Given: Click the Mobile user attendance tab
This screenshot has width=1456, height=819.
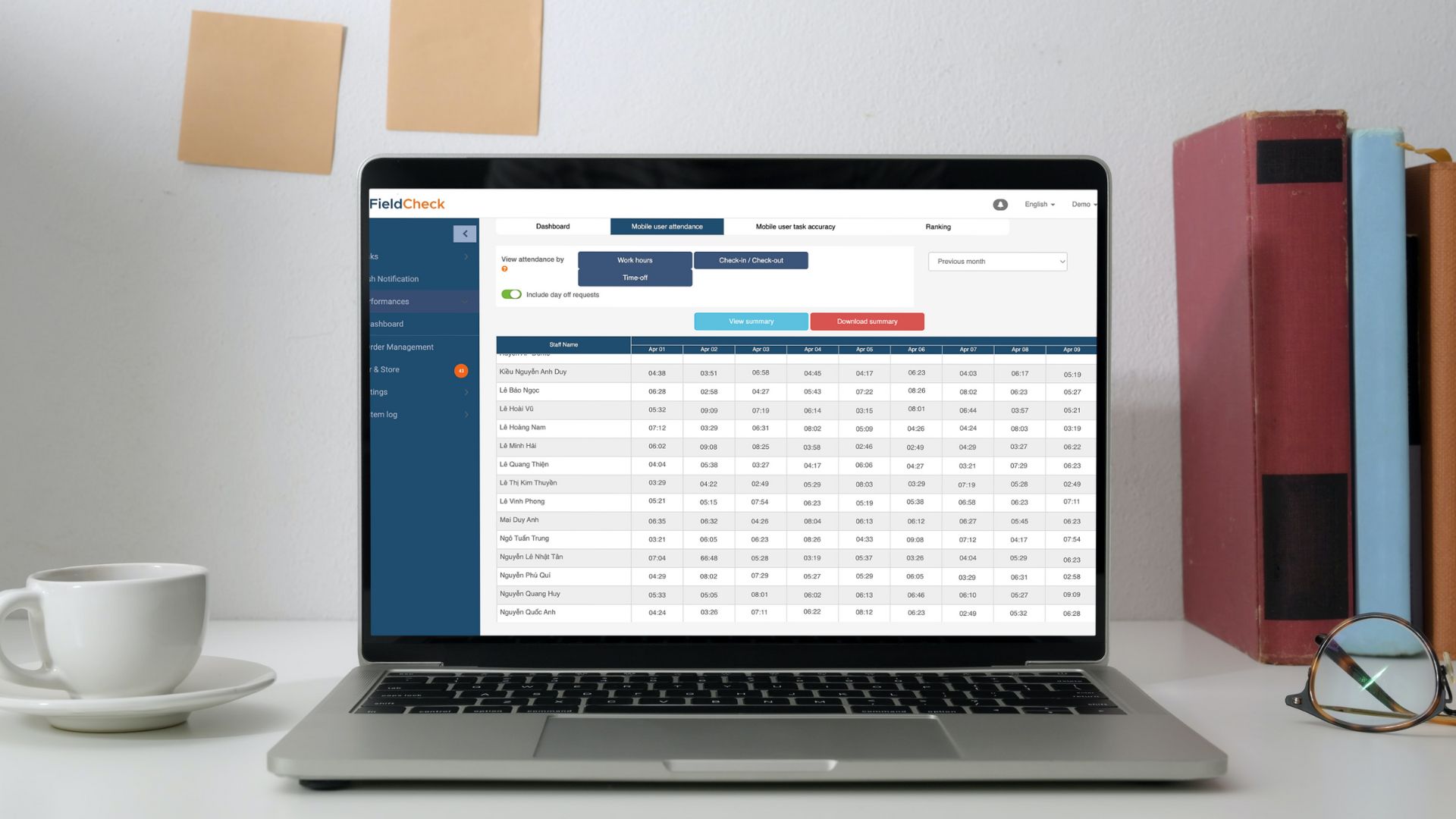Looking at the screenshot, I should [666, 226].
